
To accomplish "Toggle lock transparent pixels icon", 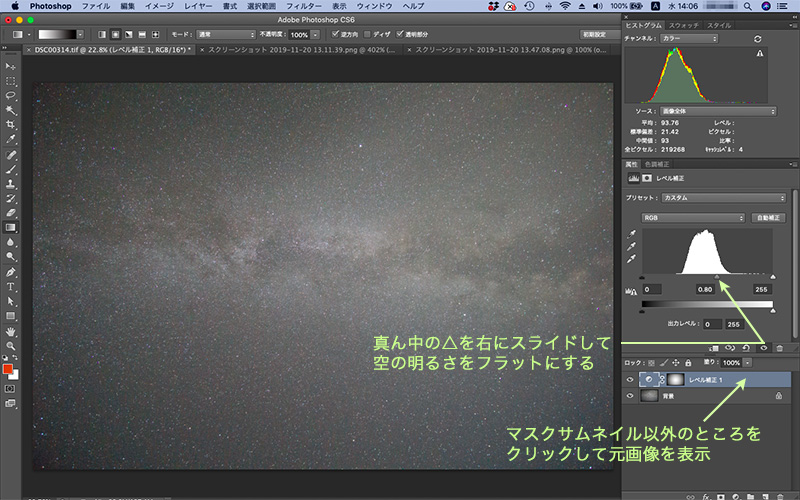I will point(652,363).
